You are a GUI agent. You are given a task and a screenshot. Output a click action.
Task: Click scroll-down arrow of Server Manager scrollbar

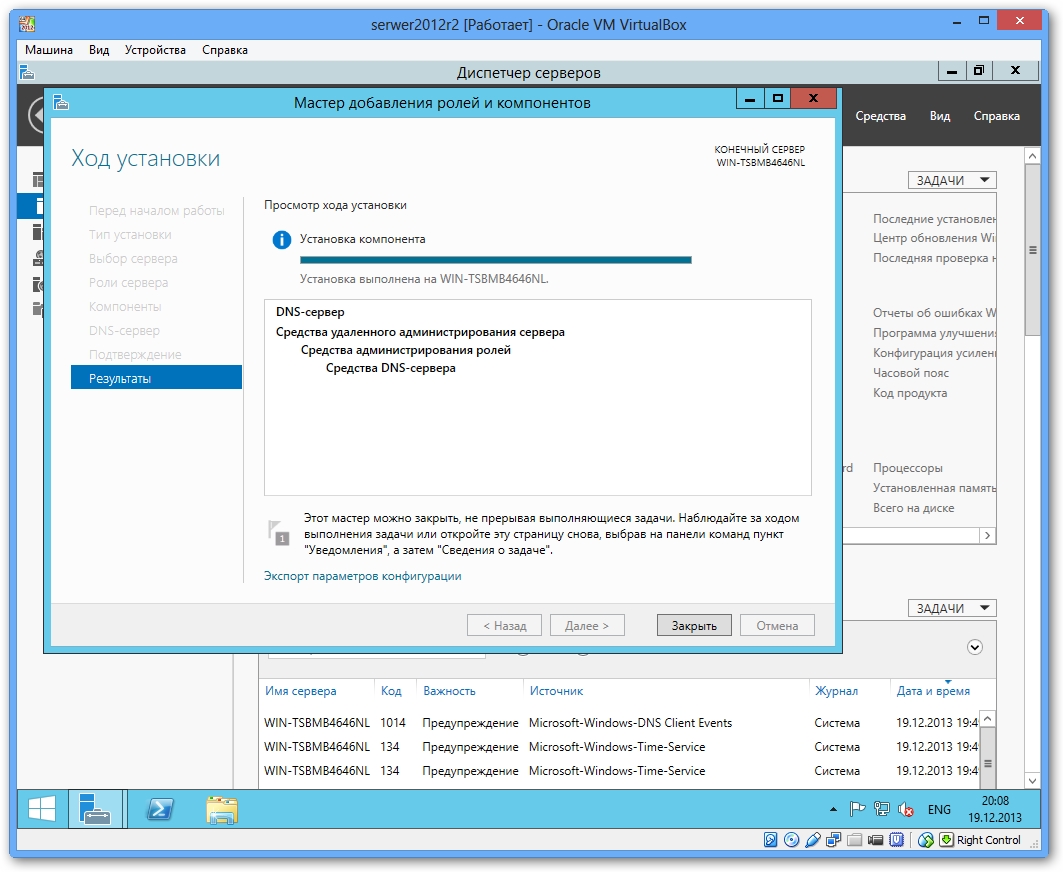point(1032,780)
